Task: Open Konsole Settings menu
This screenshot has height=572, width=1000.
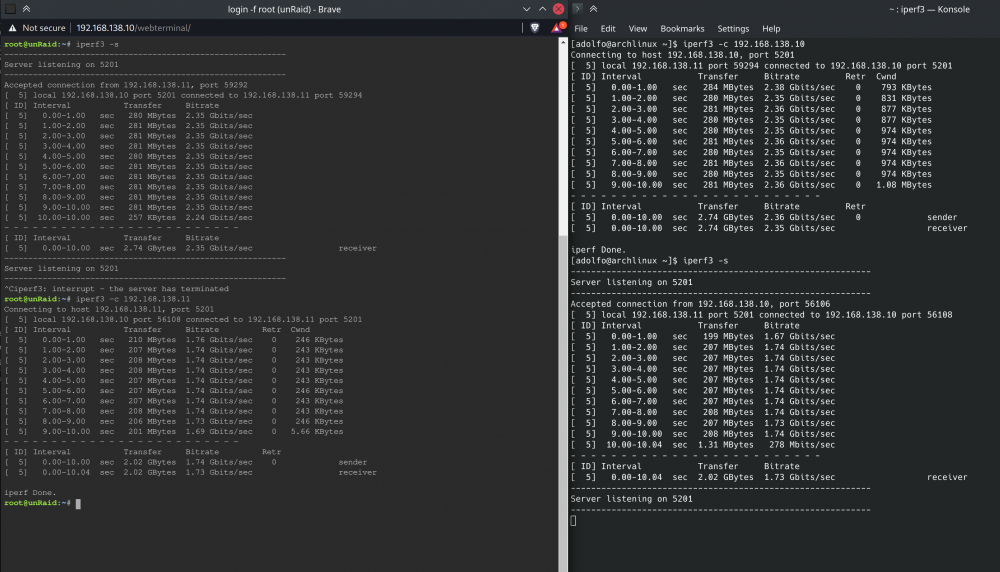Action: coord(733,29)
